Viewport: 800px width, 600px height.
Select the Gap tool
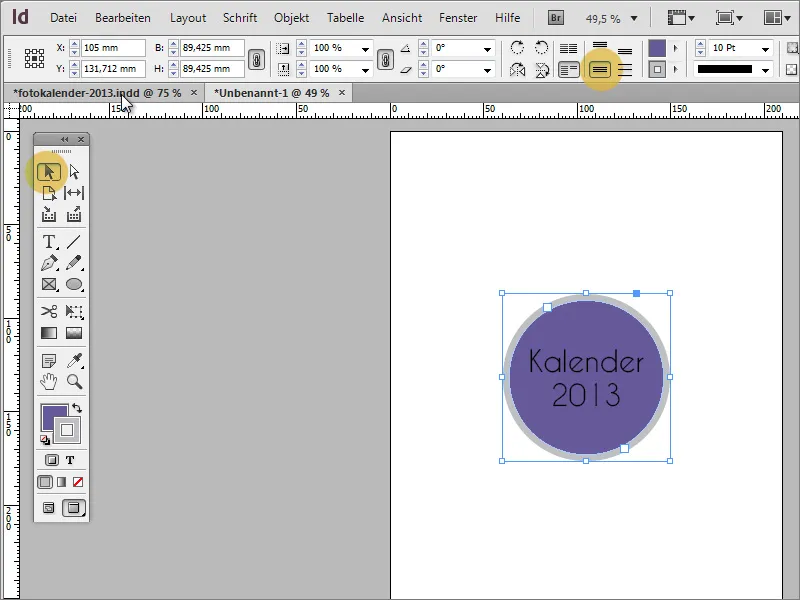point(74,193)
